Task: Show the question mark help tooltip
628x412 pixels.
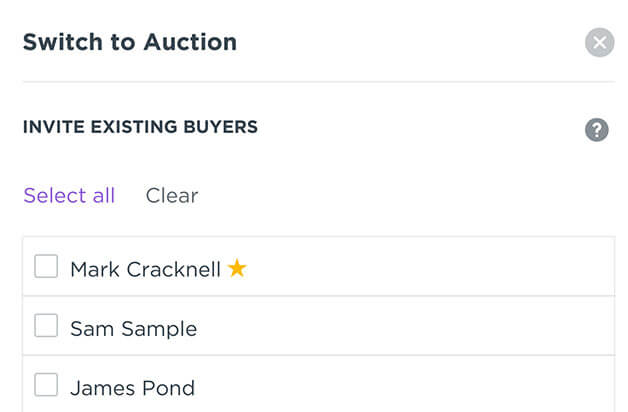Action: click(596, 130)
